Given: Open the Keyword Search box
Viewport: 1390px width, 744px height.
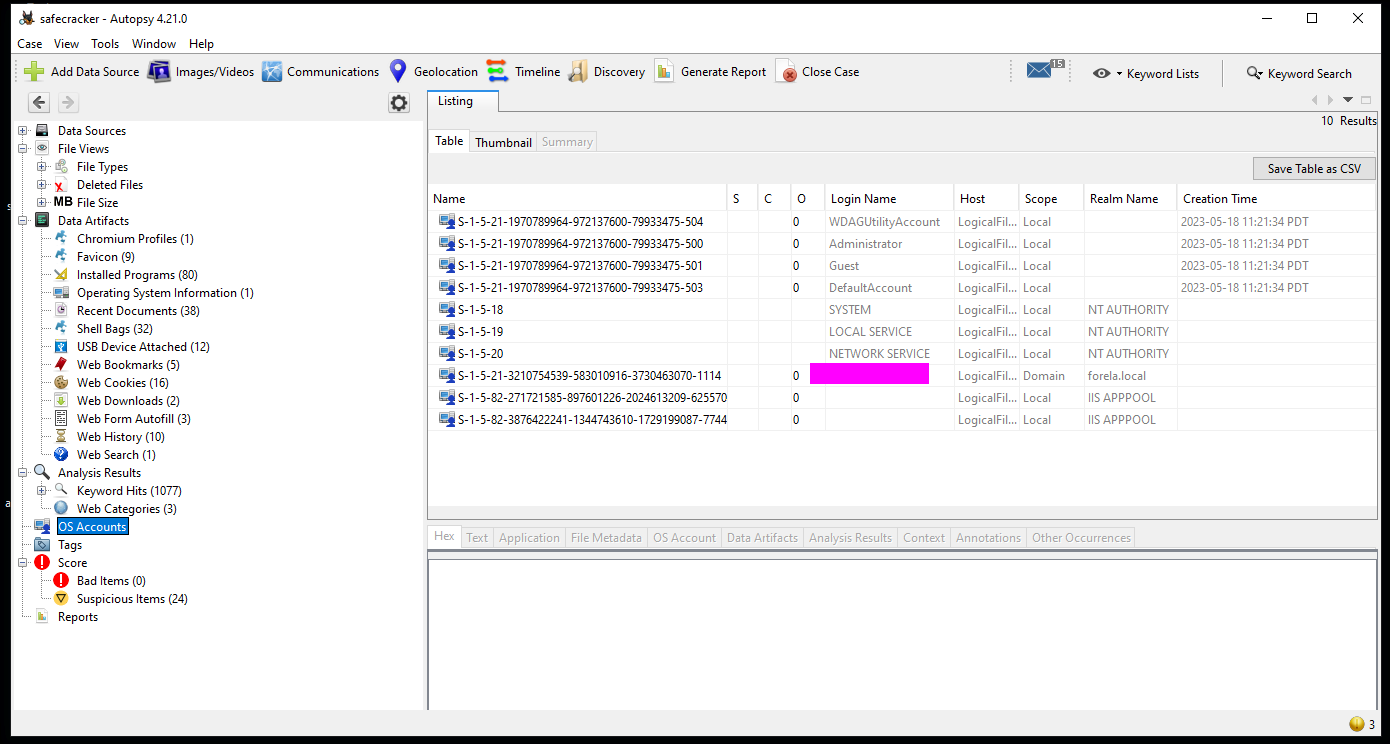Looking at the screenshot, I should (1299, 73).
